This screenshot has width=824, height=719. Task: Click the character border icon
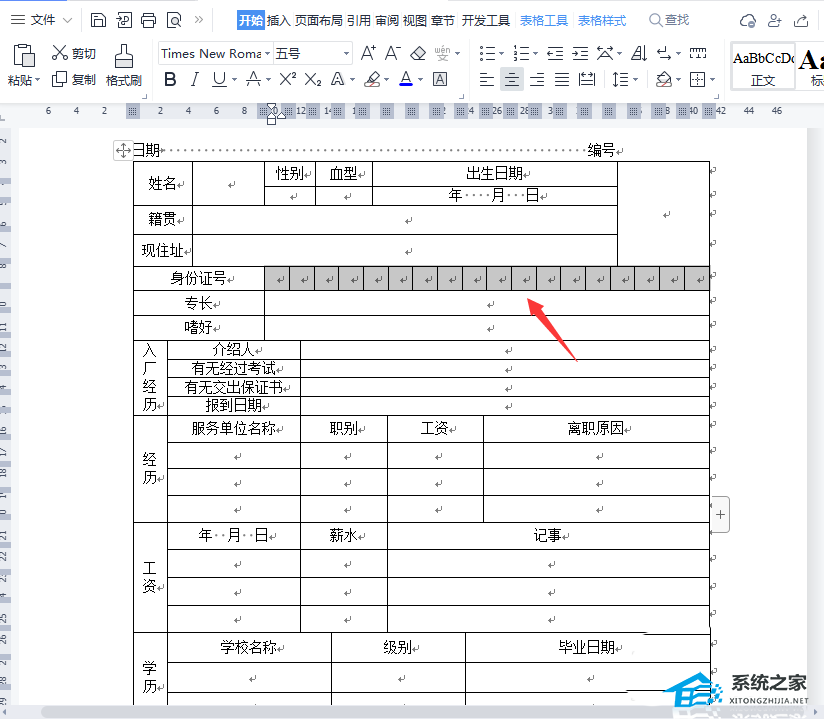(x=440, y=79)
